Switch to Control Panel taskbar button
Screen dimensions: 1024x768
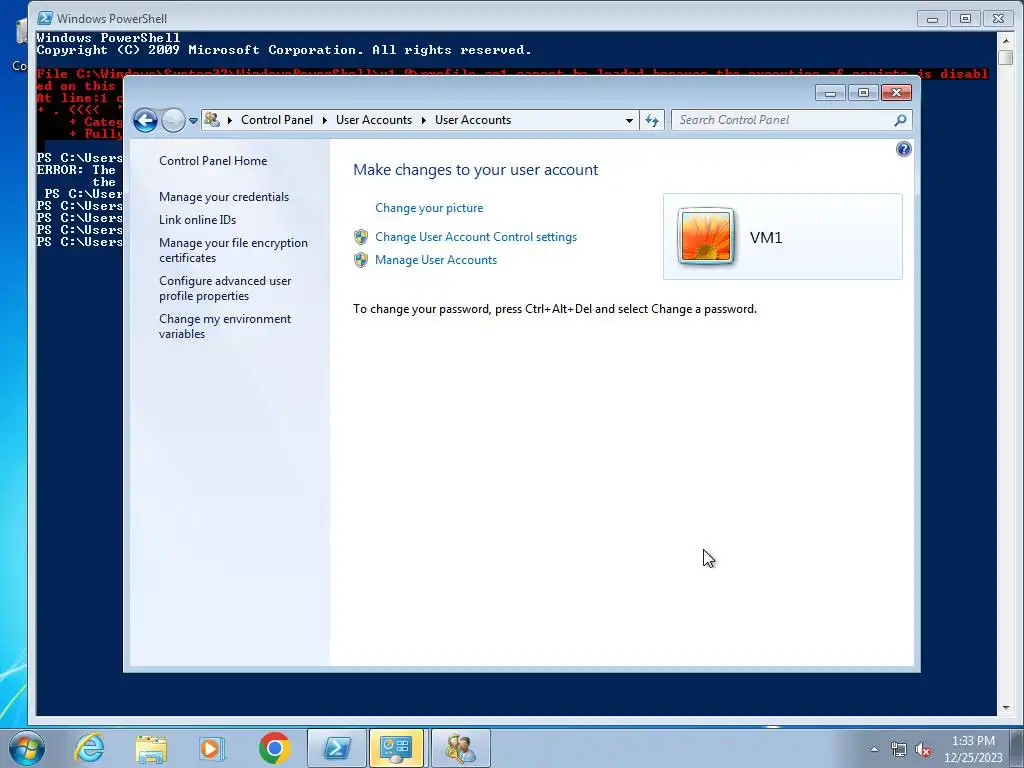pos(396,748)
